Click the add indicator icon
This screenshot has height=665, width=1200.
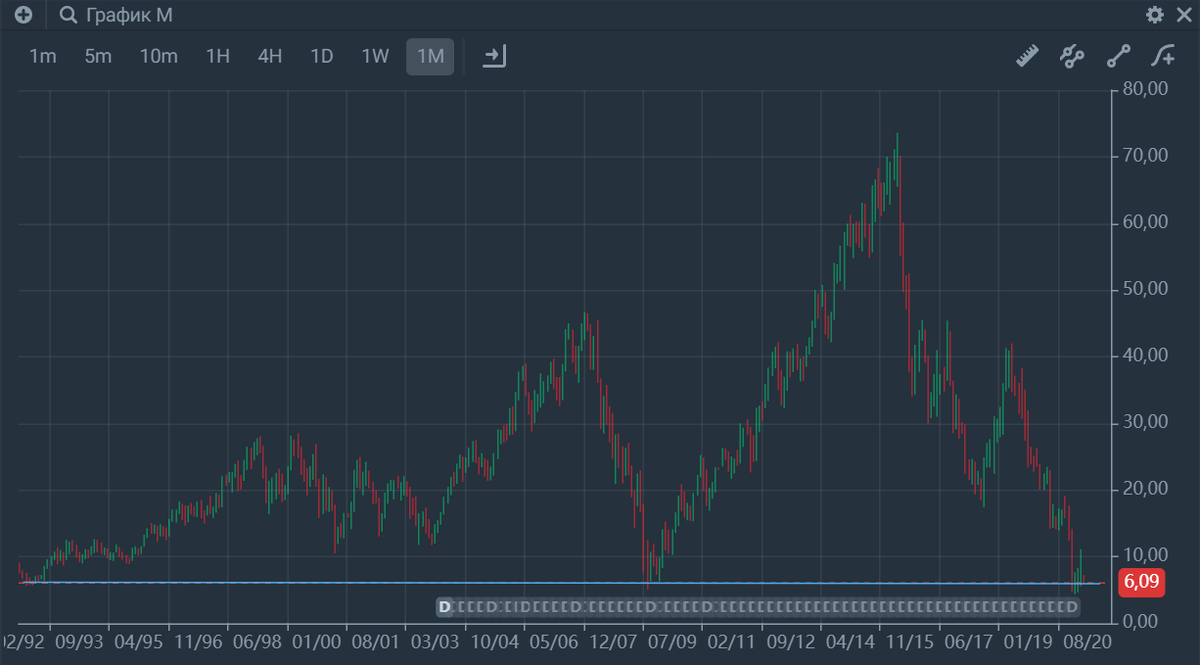[1165, 56]
